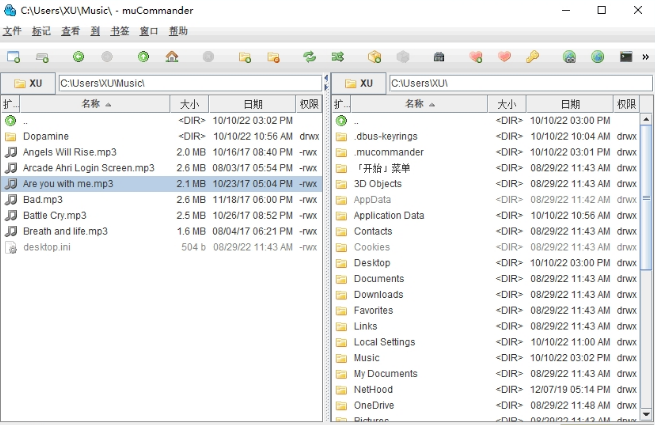Image resolution: width=655 pixels, height=425 pixels.
Task: Edit bookmarks using plain heart icon
Action: pyautogui.click(x=504, y=56)
